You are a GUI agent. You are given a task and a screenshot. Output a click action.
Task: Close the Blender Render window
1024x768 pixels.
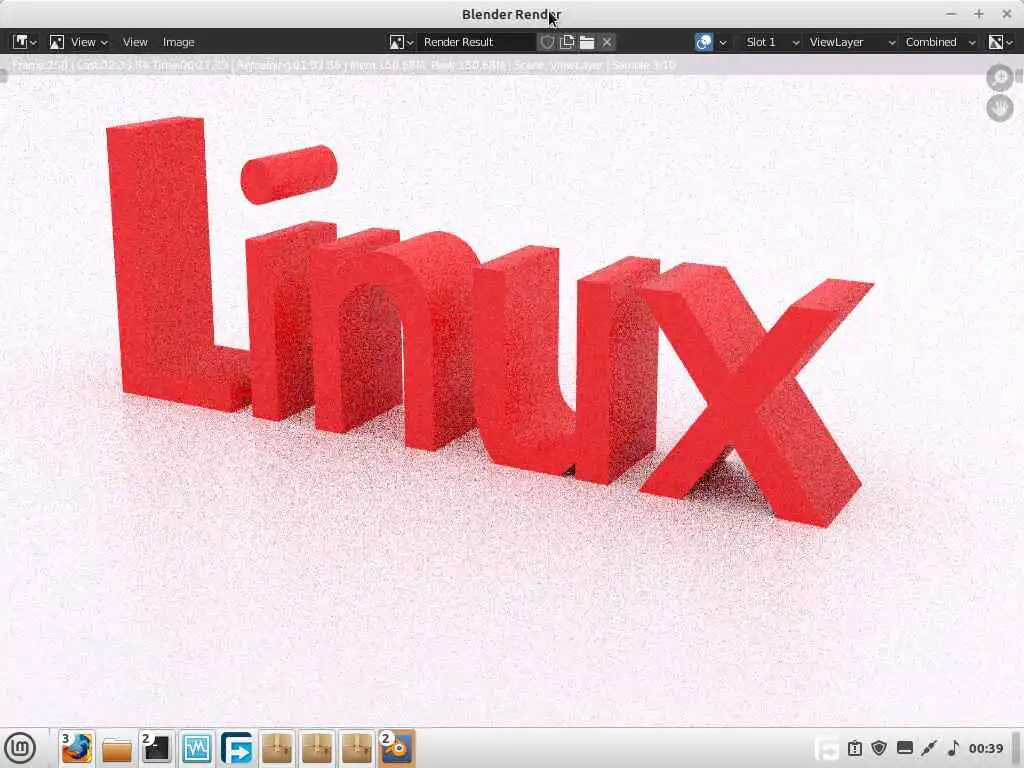click(1006, 14)
